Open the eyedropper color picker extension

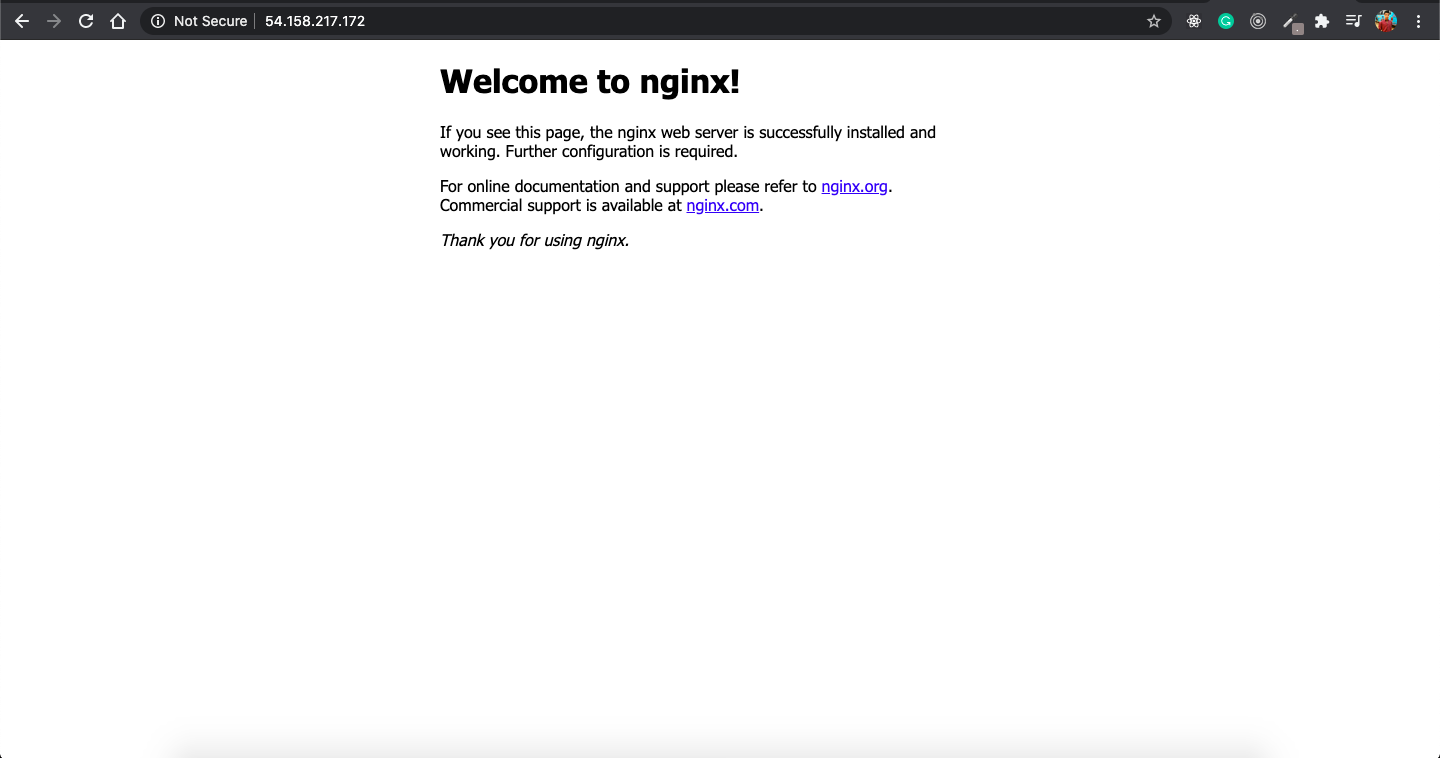1291,22
